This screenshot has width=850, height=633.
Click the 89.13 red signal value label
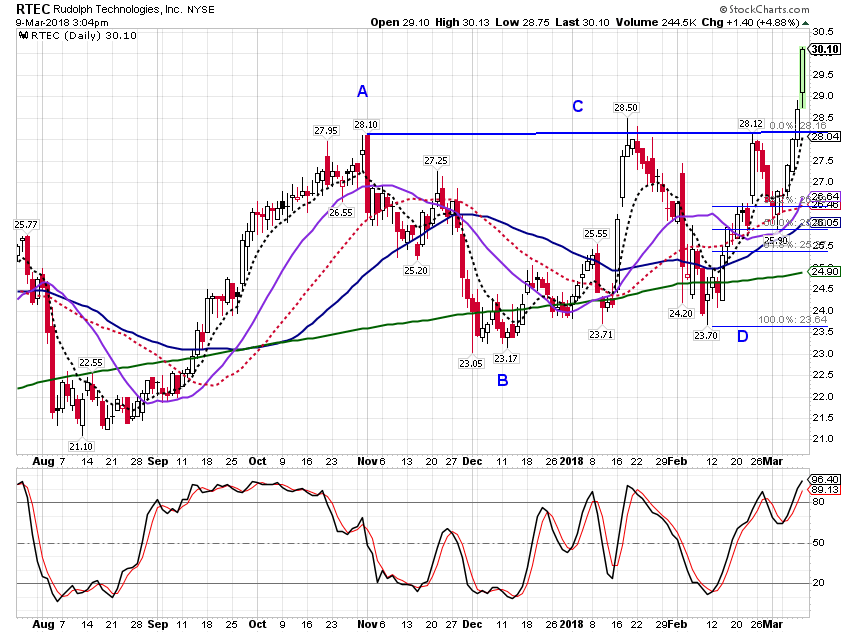825,490
